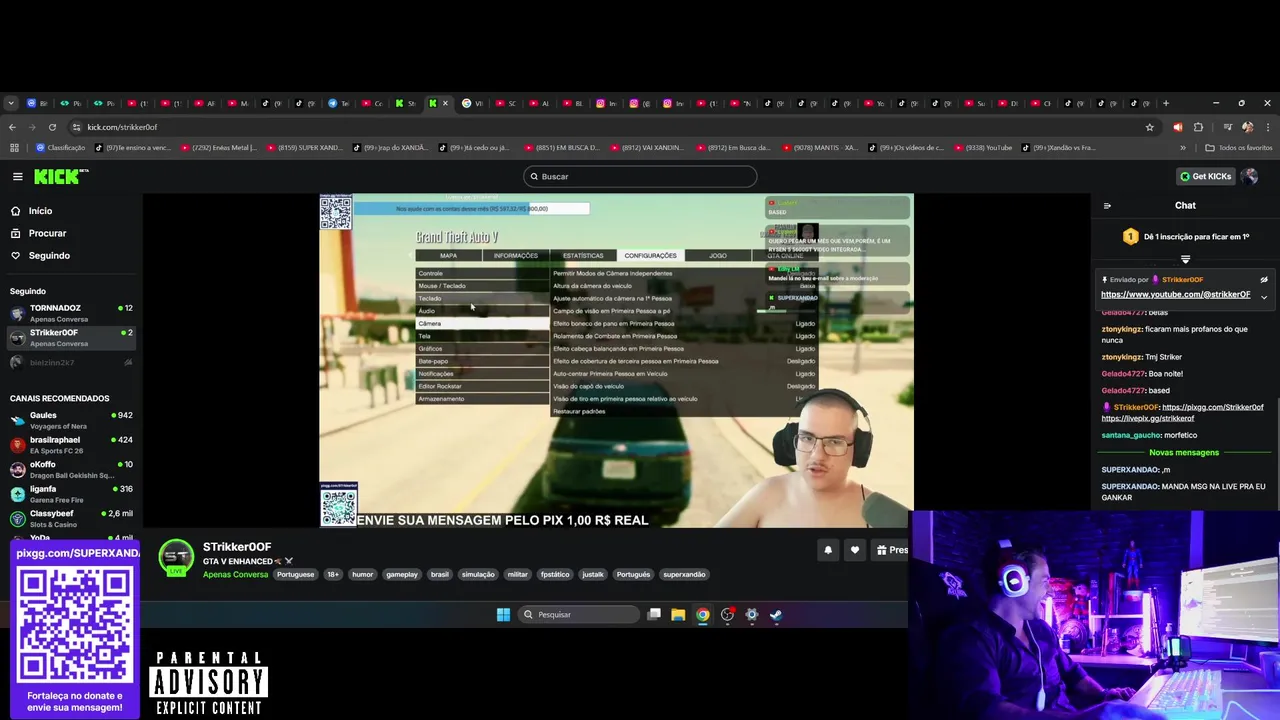Select the superxandão stream tag

click(x=685, y=574)
